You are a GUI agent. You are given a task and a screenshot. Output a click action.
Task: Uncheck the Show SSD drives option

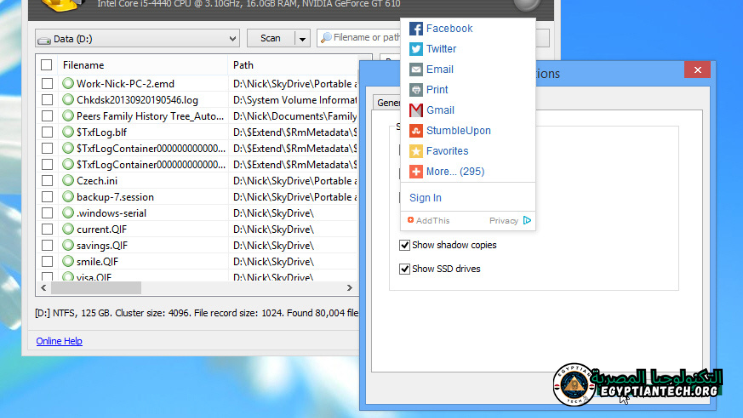pos(405,269)
